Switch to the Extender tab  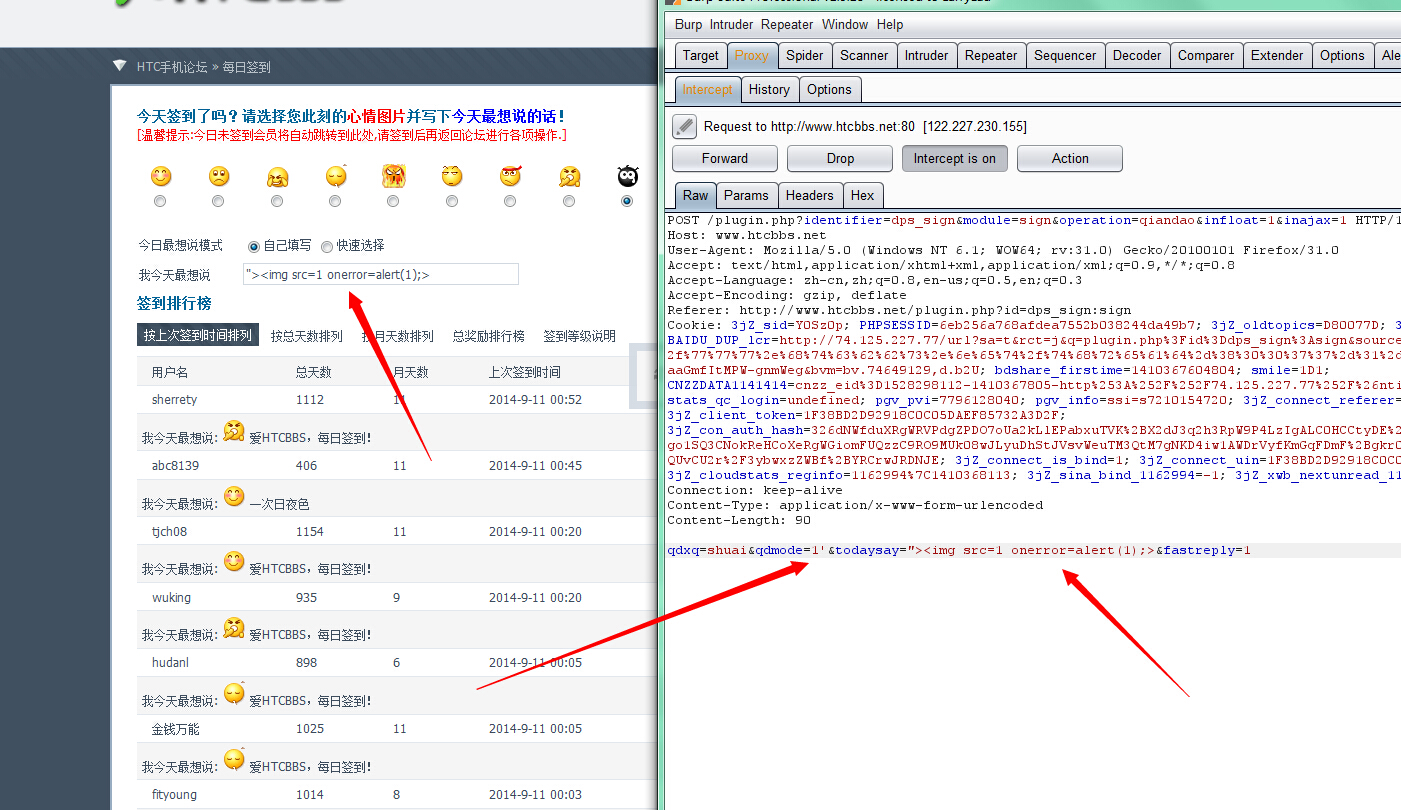tap(1277, 56)
